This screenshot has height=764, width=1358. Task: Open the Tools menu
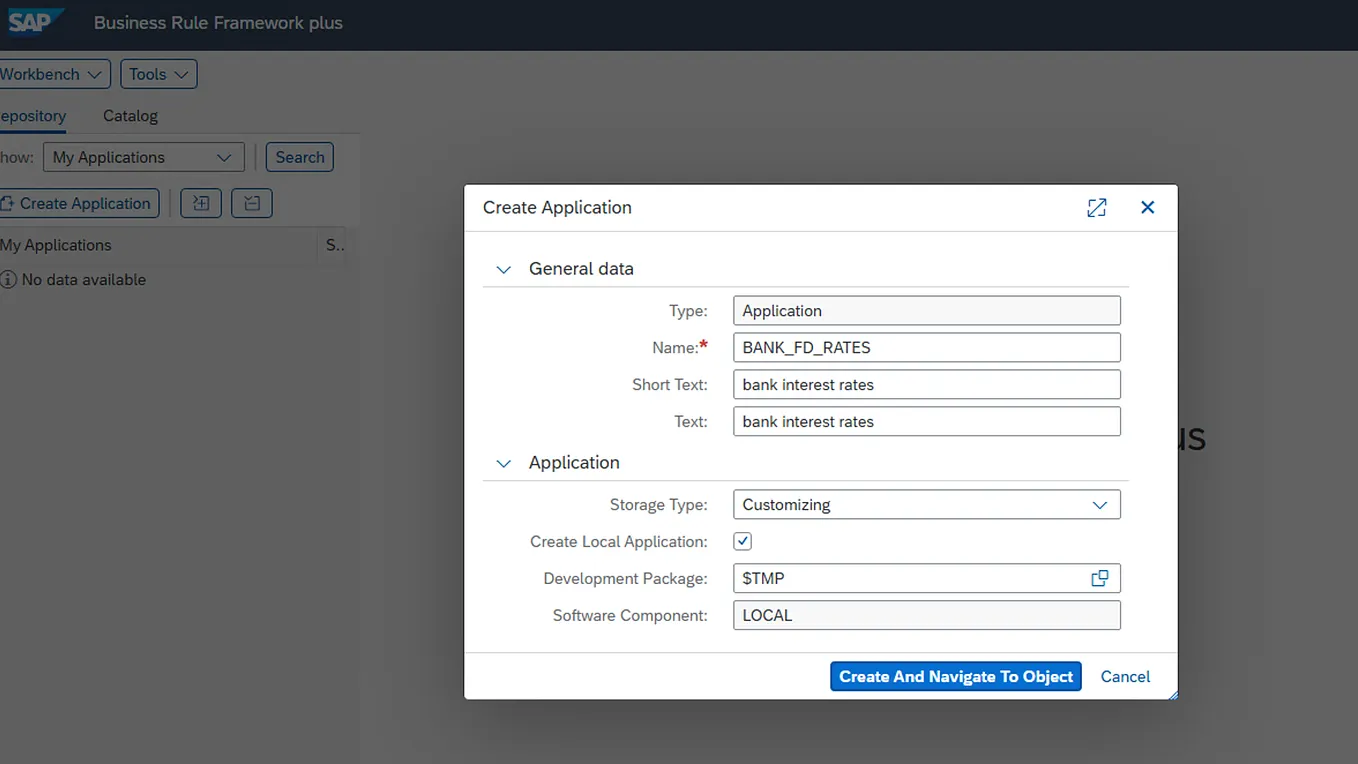pyautogui.click(x=158, y=74)
